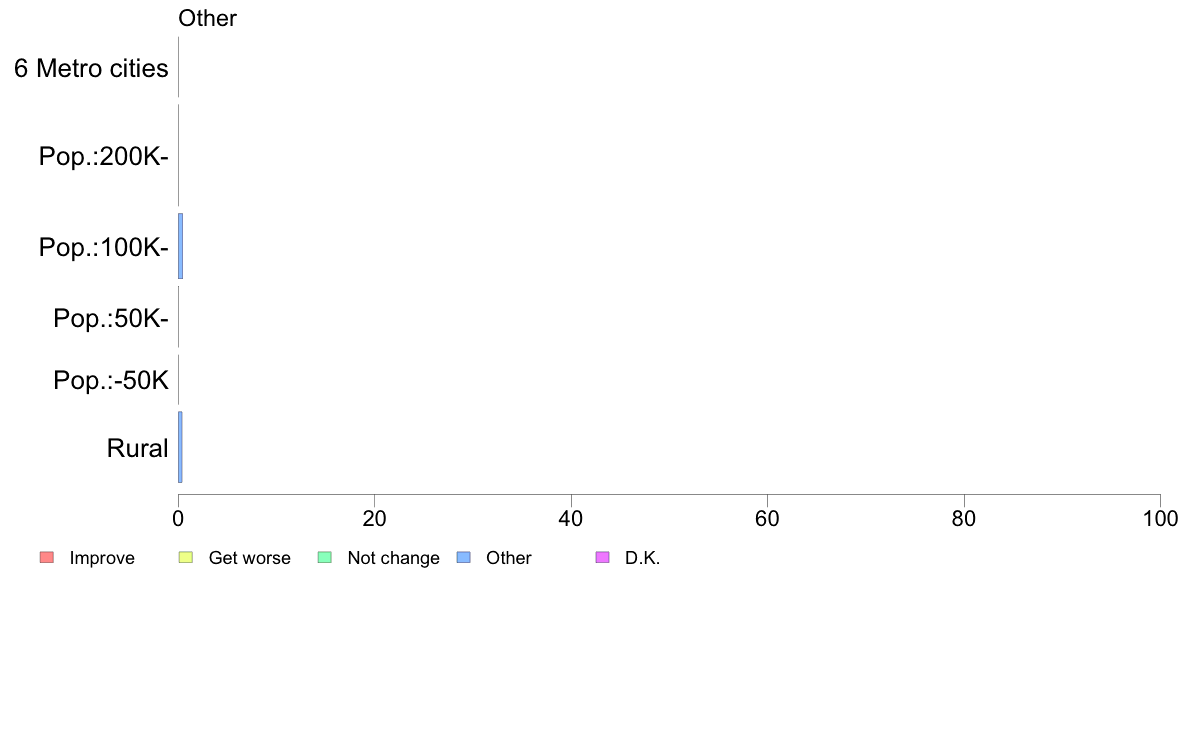Click the Not change green legend swatch
The width and height of the screenshot is (1188, 736).
(325, 557)
